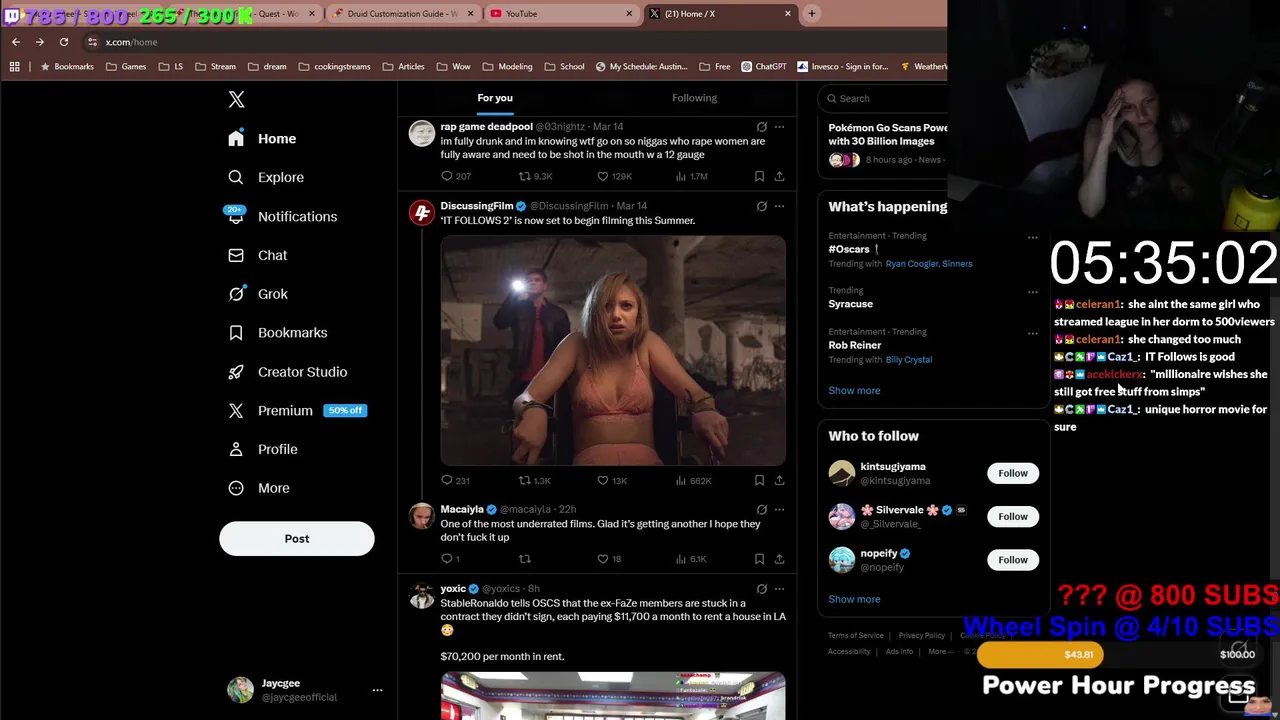
Task: Open the More menu in sidebar
Action: (x=258, y=488)
